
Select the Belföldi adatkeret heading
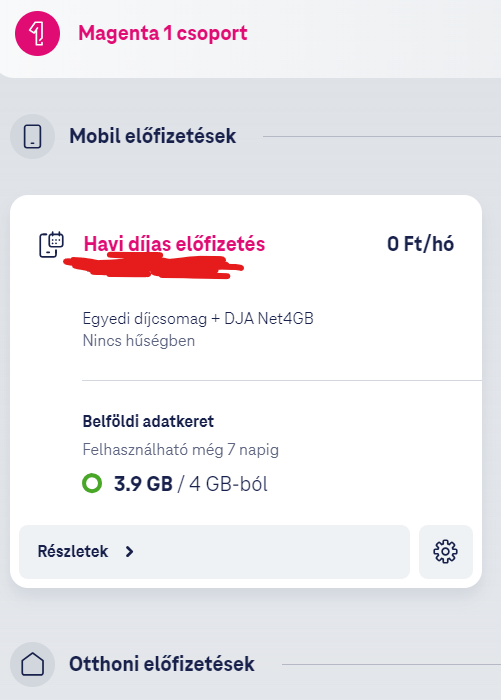coord(148,421)
